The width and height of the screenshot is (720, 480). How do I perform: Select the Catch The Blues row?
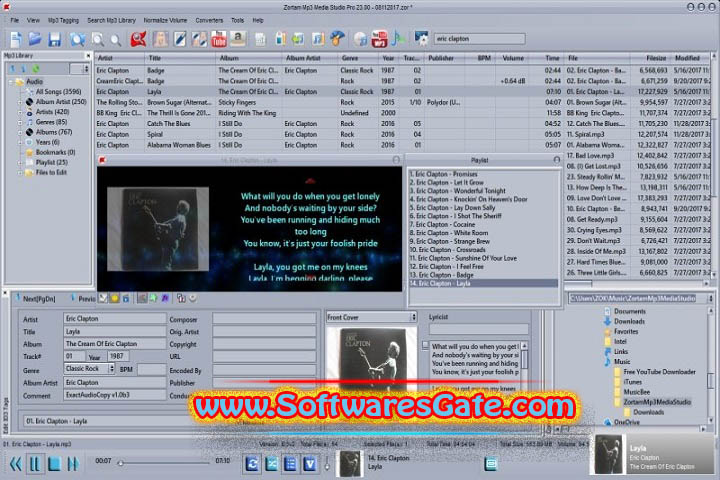(x=403, y=124)
